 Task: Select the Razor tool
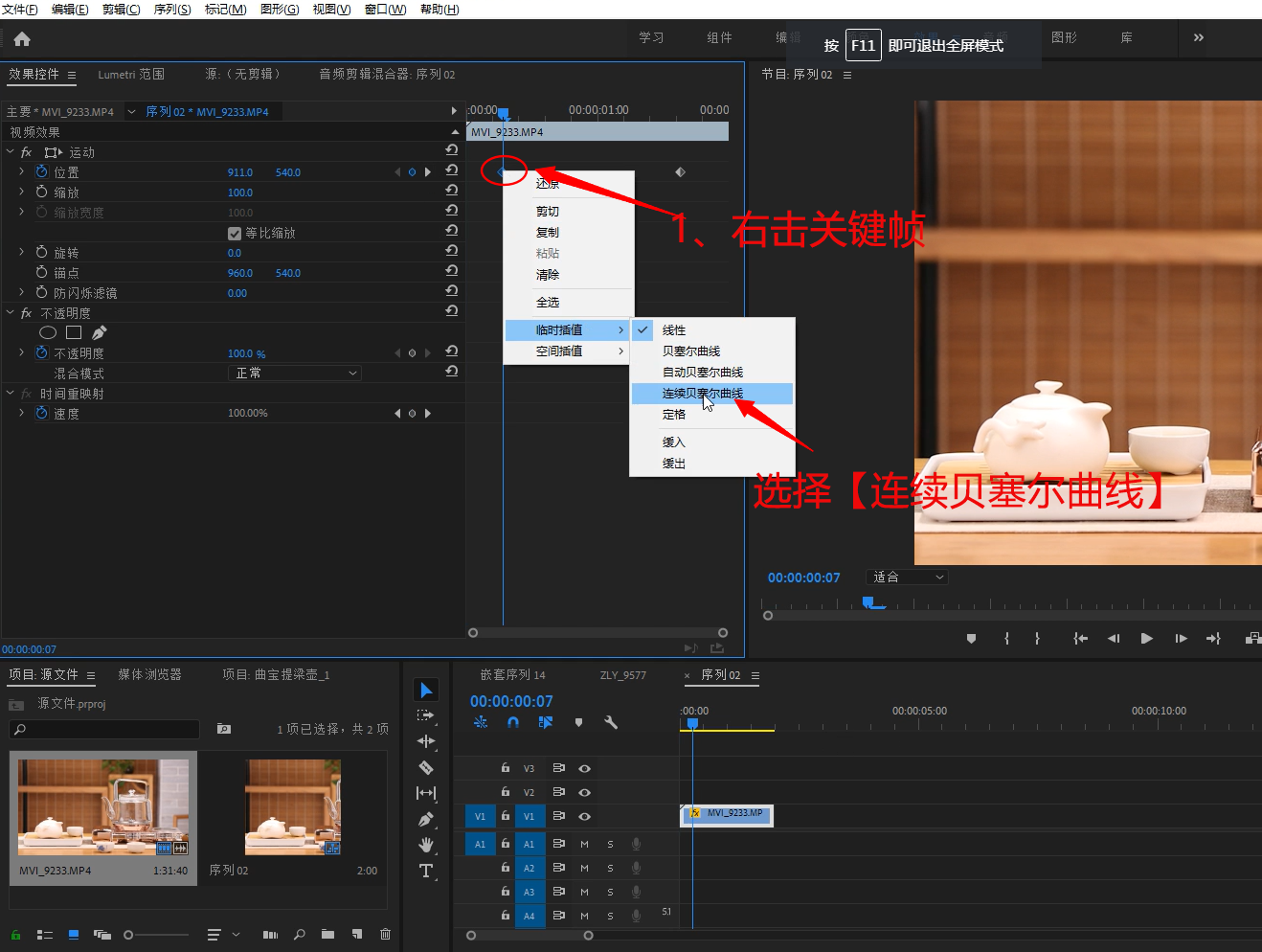[426, 767]
